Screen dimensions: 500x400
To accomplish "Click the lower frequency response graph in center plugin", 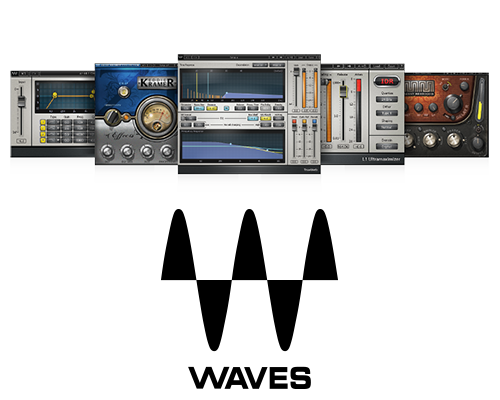I will 232,146.
